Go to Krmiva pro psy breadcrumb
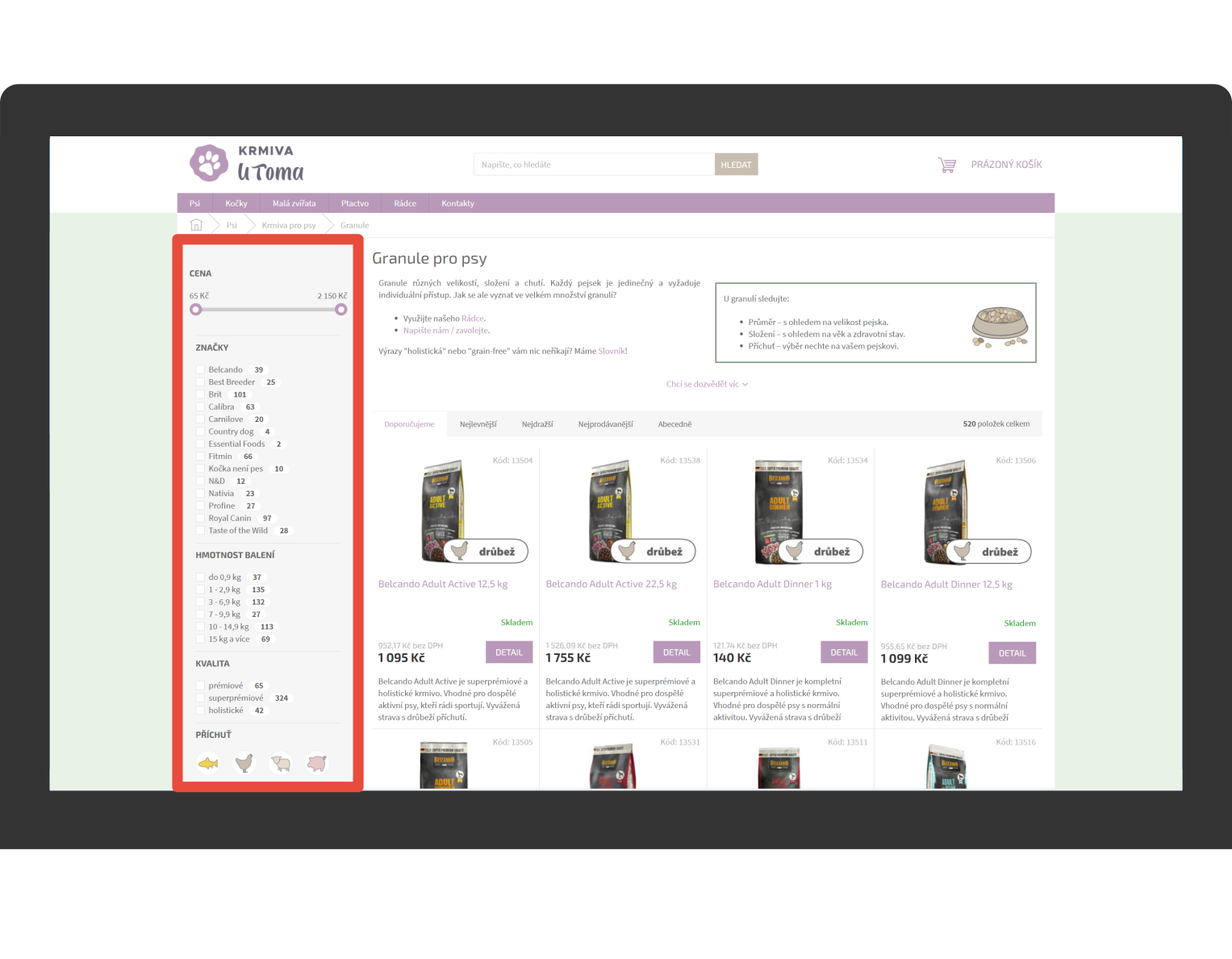 click(289, 226)
